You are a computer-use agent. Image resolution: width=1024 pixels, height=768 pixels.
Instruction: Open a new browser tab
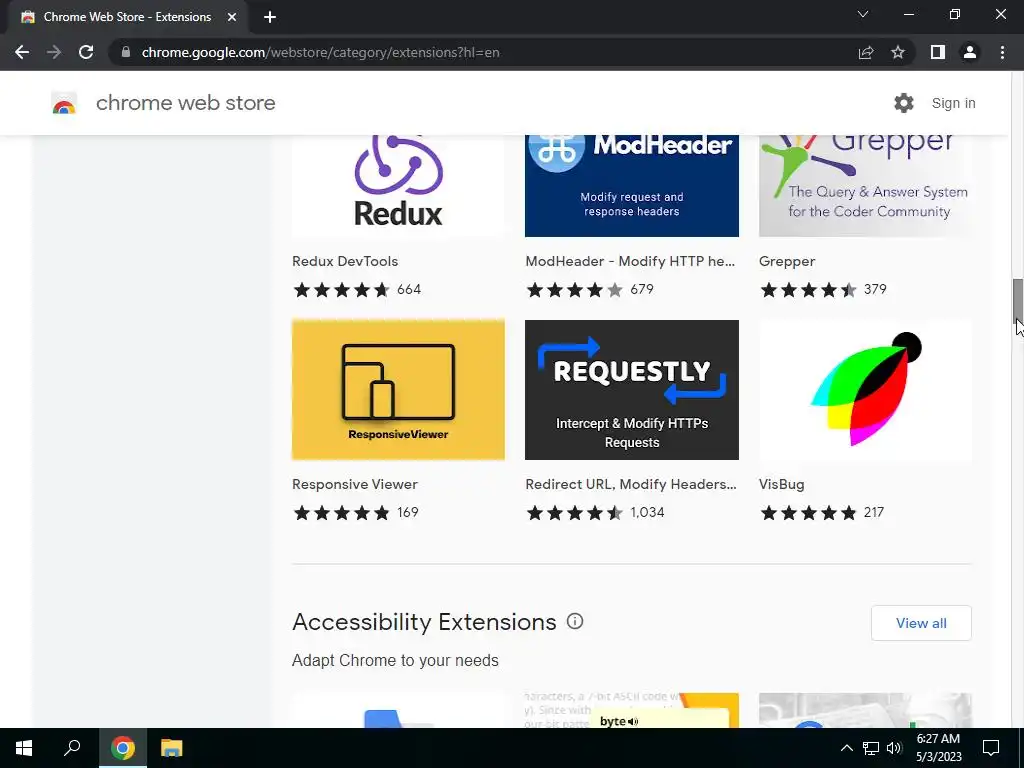(x=270, y=17)
